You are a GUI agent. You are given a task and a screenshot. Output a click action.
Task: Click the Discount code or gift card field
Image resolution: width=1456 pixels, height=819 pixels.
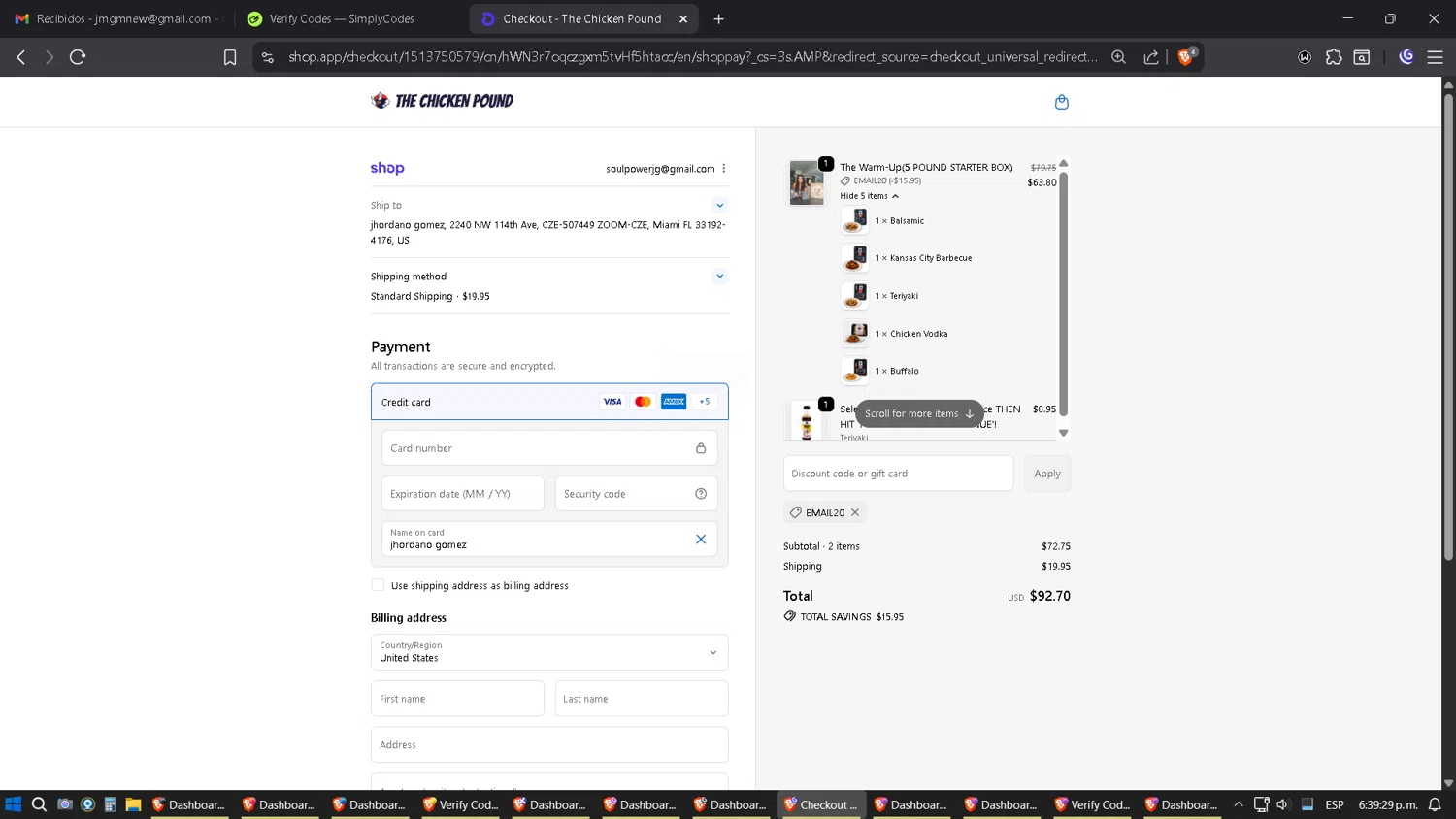898,474
